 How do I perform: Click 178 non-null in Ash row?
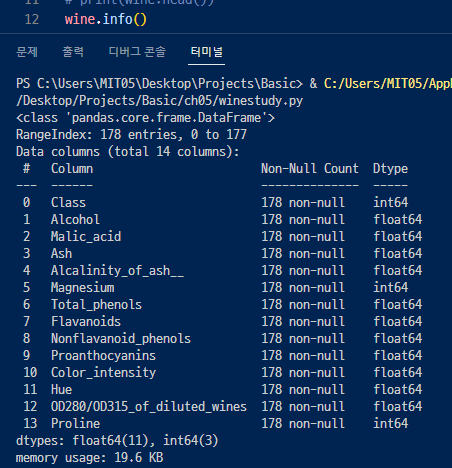[303, 254]
